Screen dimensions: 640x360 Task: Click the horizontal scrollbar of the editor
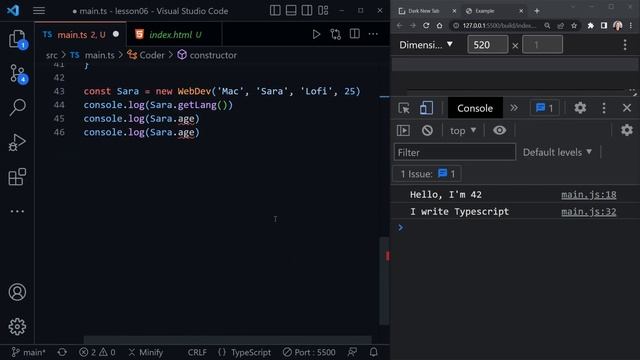click(x=227, y=339)
